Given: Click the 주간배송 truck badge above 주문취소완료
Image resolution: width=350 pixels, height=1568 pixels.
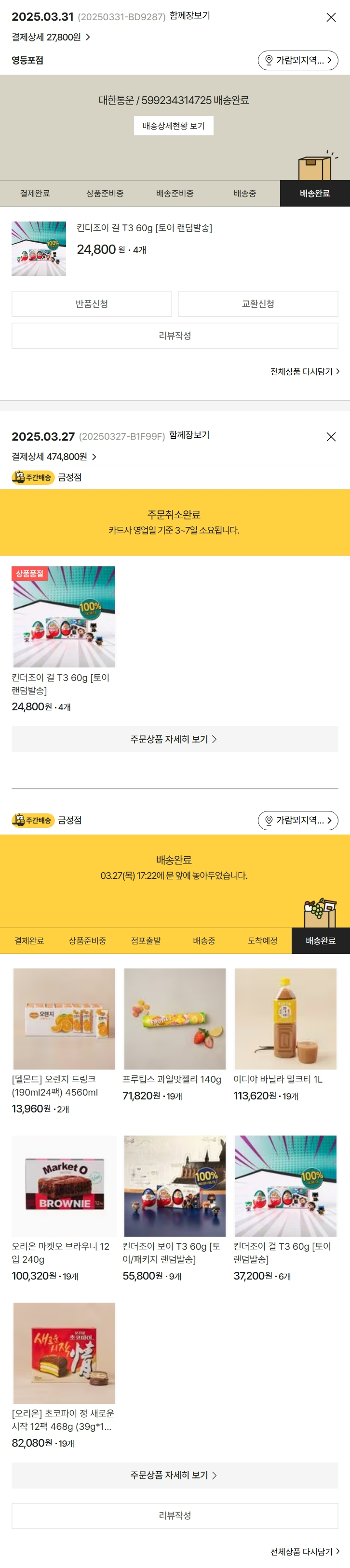Looking at the screenshot, I should click(x=34, y=478).
